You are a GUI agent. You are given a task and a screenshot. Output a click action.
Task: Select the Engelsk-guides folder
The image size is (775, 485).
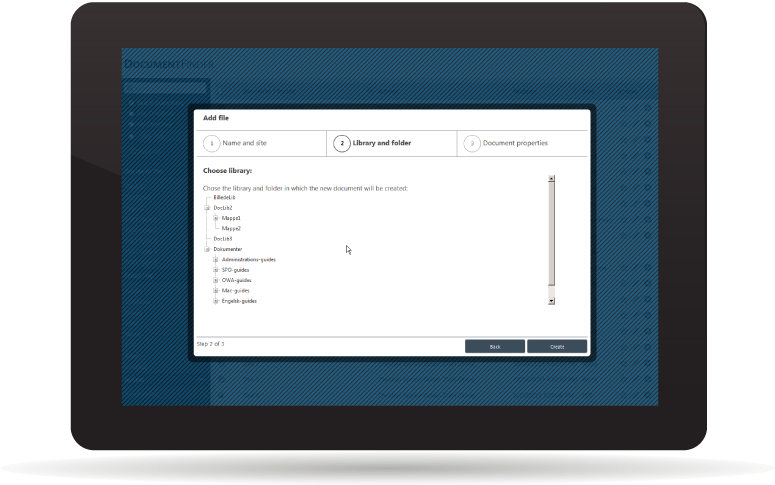pyautogui.click(x=239, y=301)
